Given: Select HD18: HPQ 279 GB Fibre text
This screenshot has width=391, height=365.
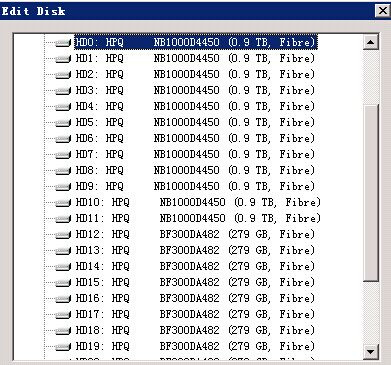Looking at the screenshot, I should [195, 330].
